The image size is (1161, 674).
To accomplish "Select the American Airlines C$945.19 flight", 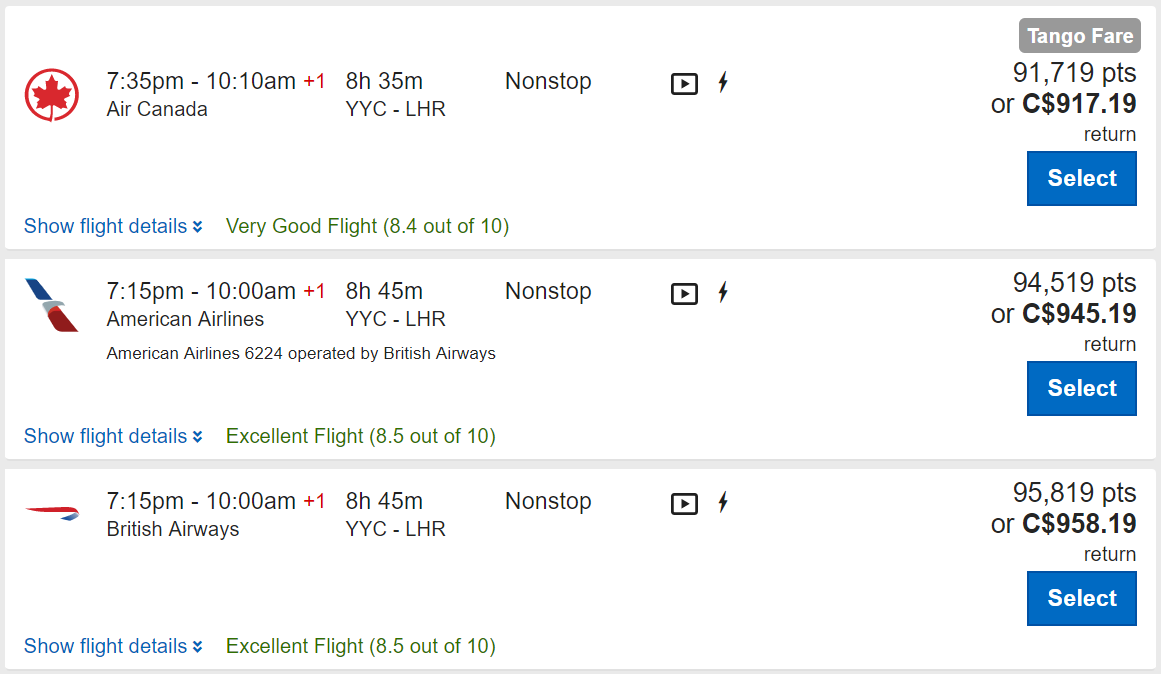I will (x=1081, y=388).
